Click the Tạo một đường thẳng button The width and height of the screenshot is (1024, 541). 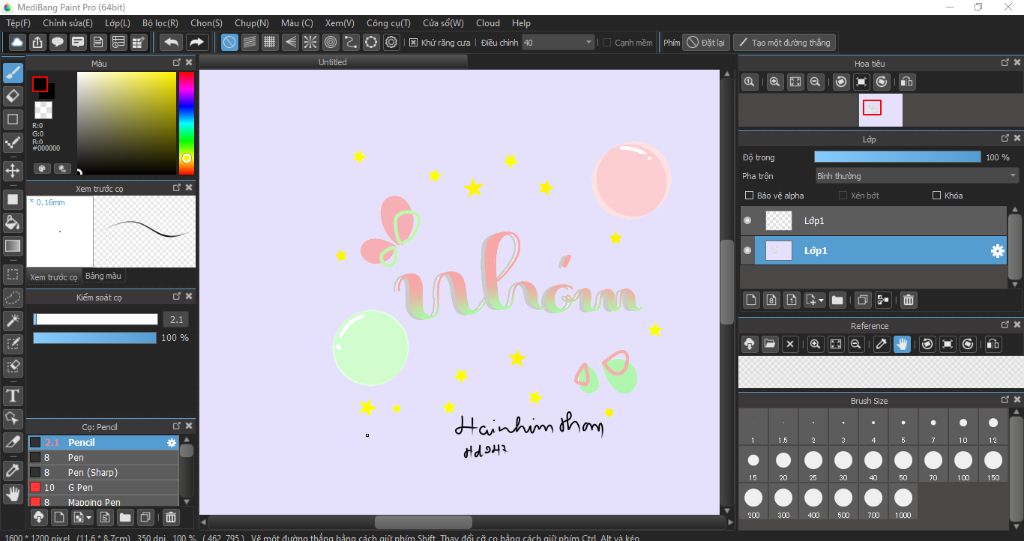[784, 42]
